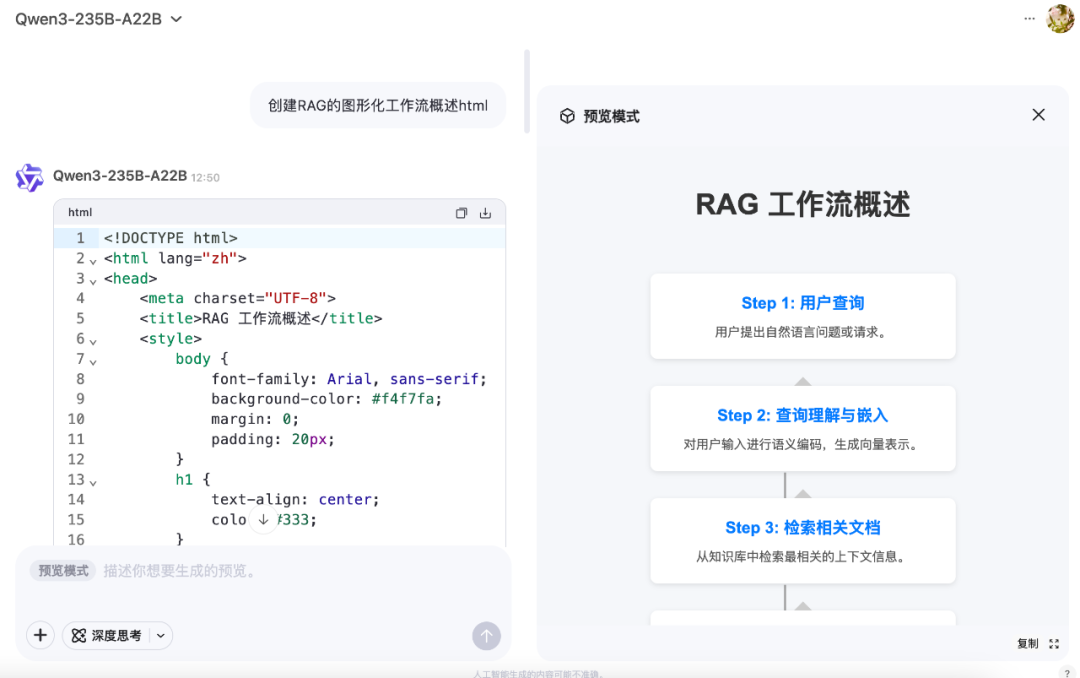Collapse the html tag fold on line 2
The image size is (1080, 678).
point(93,261)
